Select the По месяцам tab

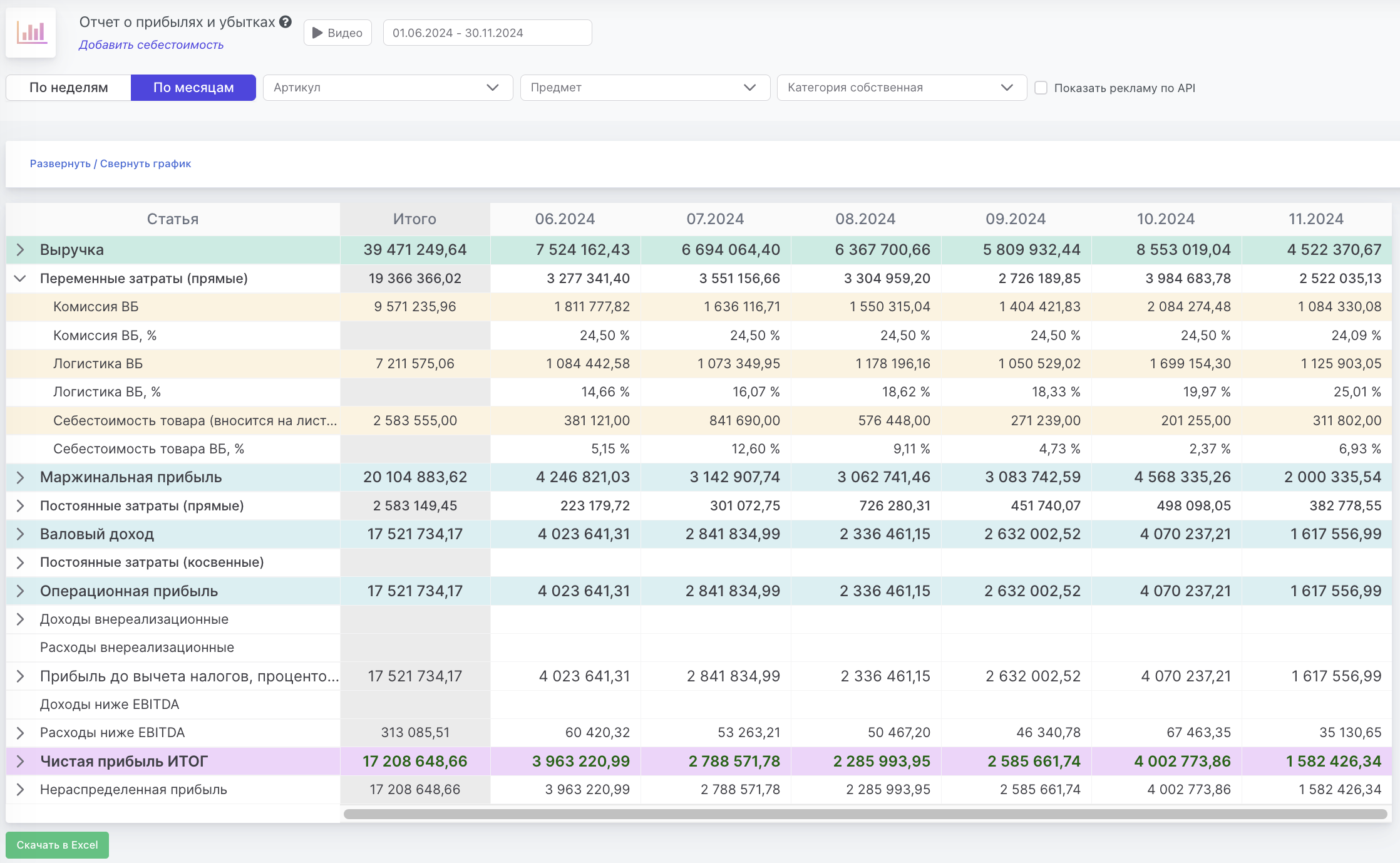pos(193,88)
